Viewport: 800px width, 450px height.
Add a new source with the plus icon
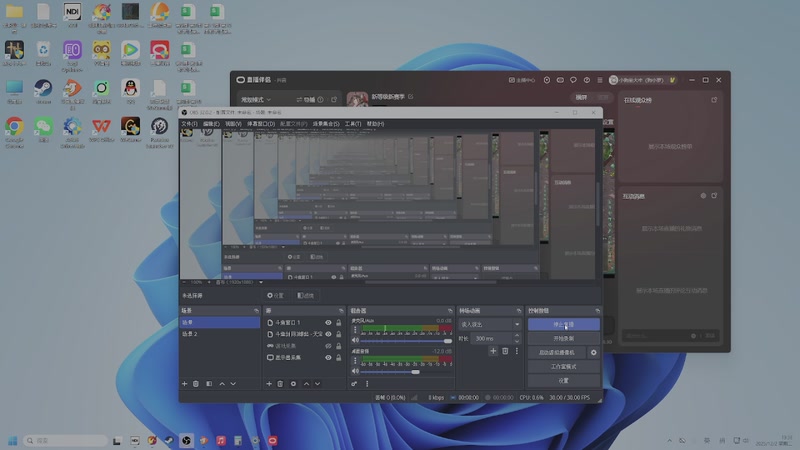(x=269, y=384)
